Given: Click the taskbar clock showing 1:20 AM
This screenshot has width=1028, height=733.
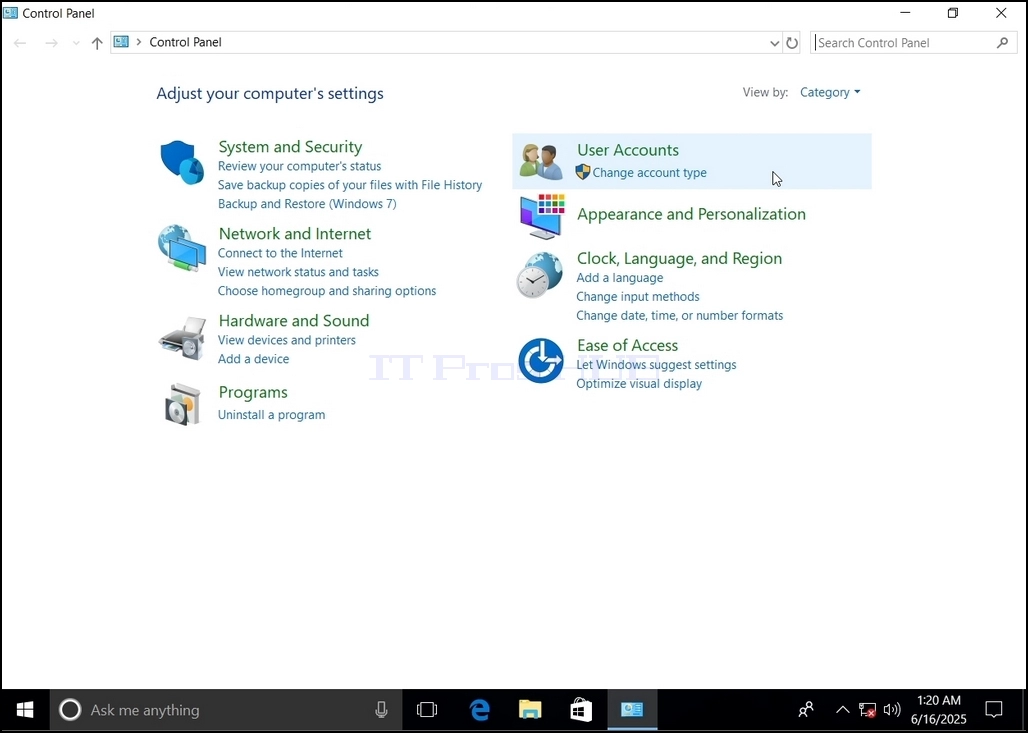Looking at the screenshot, I should coord(939,710).
